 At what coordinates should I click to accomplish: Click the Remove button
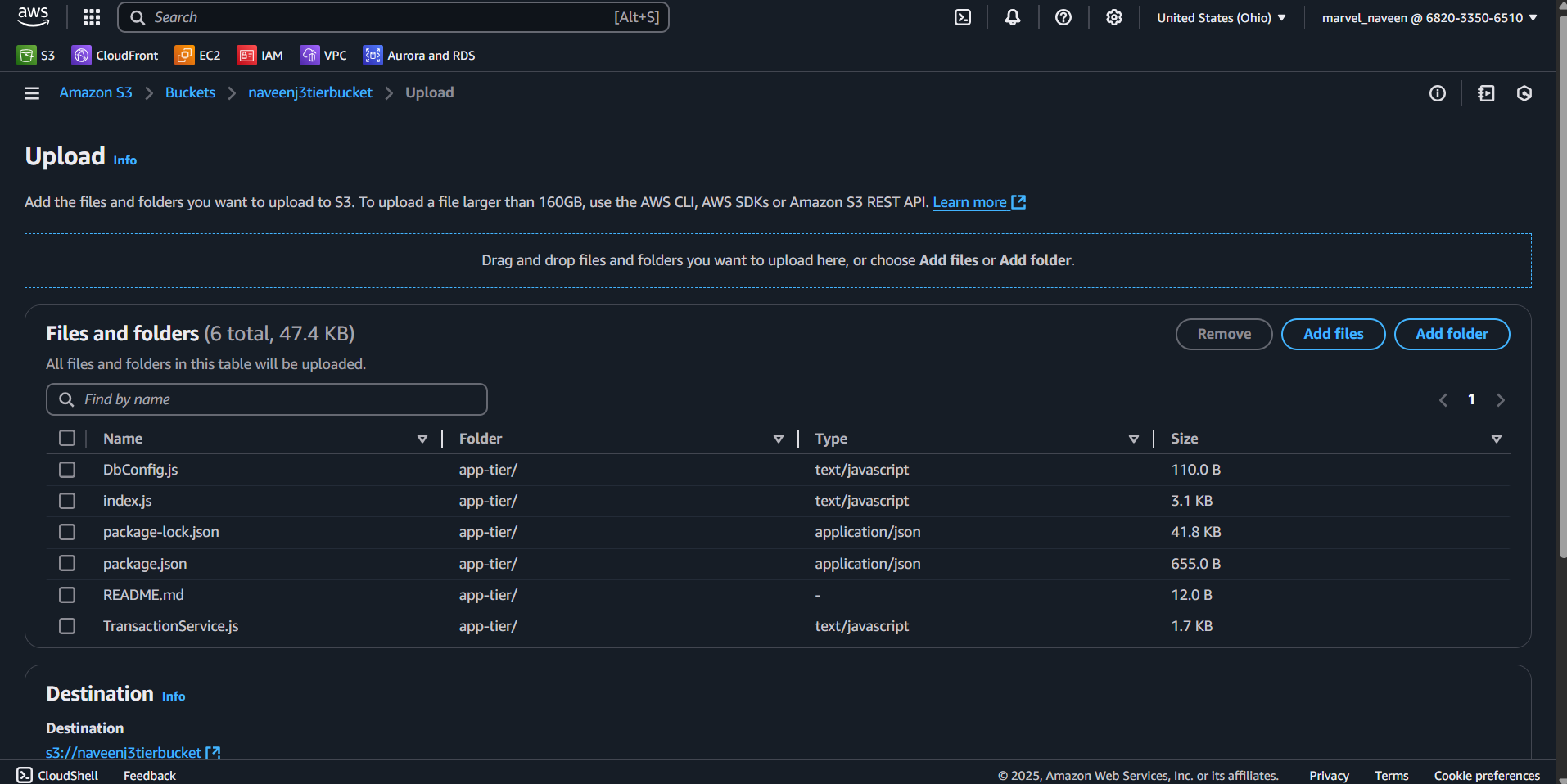(x=1224, y=334)
